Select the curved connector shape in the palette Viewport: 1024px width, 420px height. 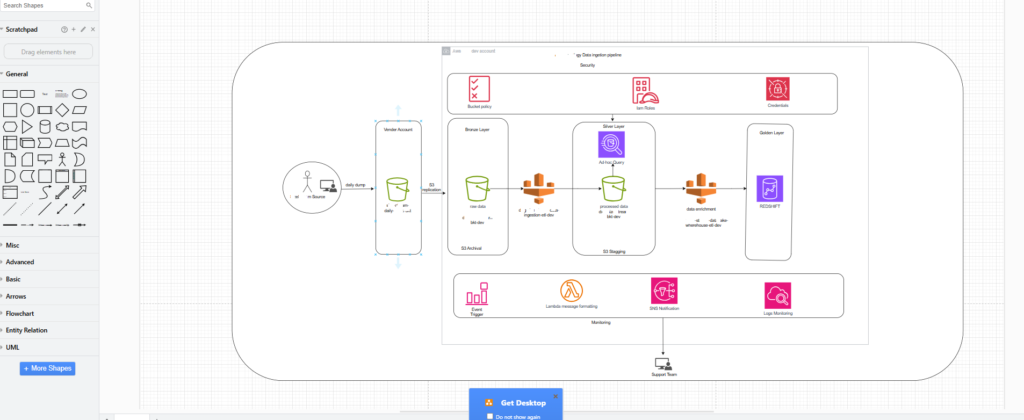click(44, 192)
